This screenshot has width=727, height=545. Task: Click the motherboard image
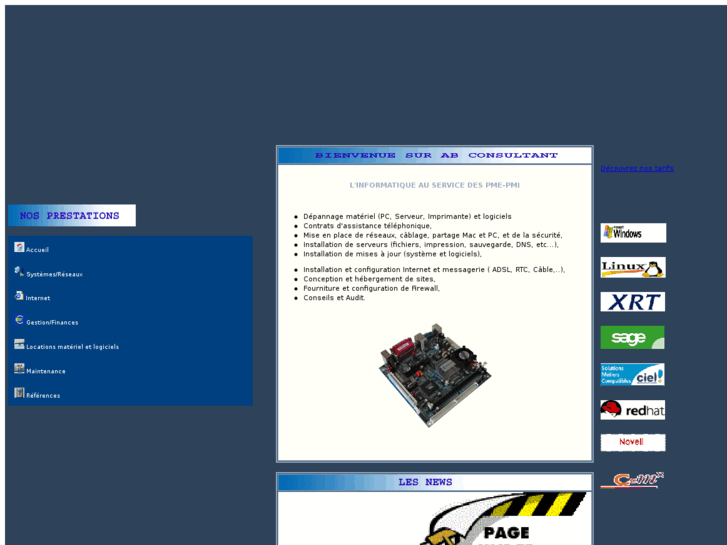[434, 374]
